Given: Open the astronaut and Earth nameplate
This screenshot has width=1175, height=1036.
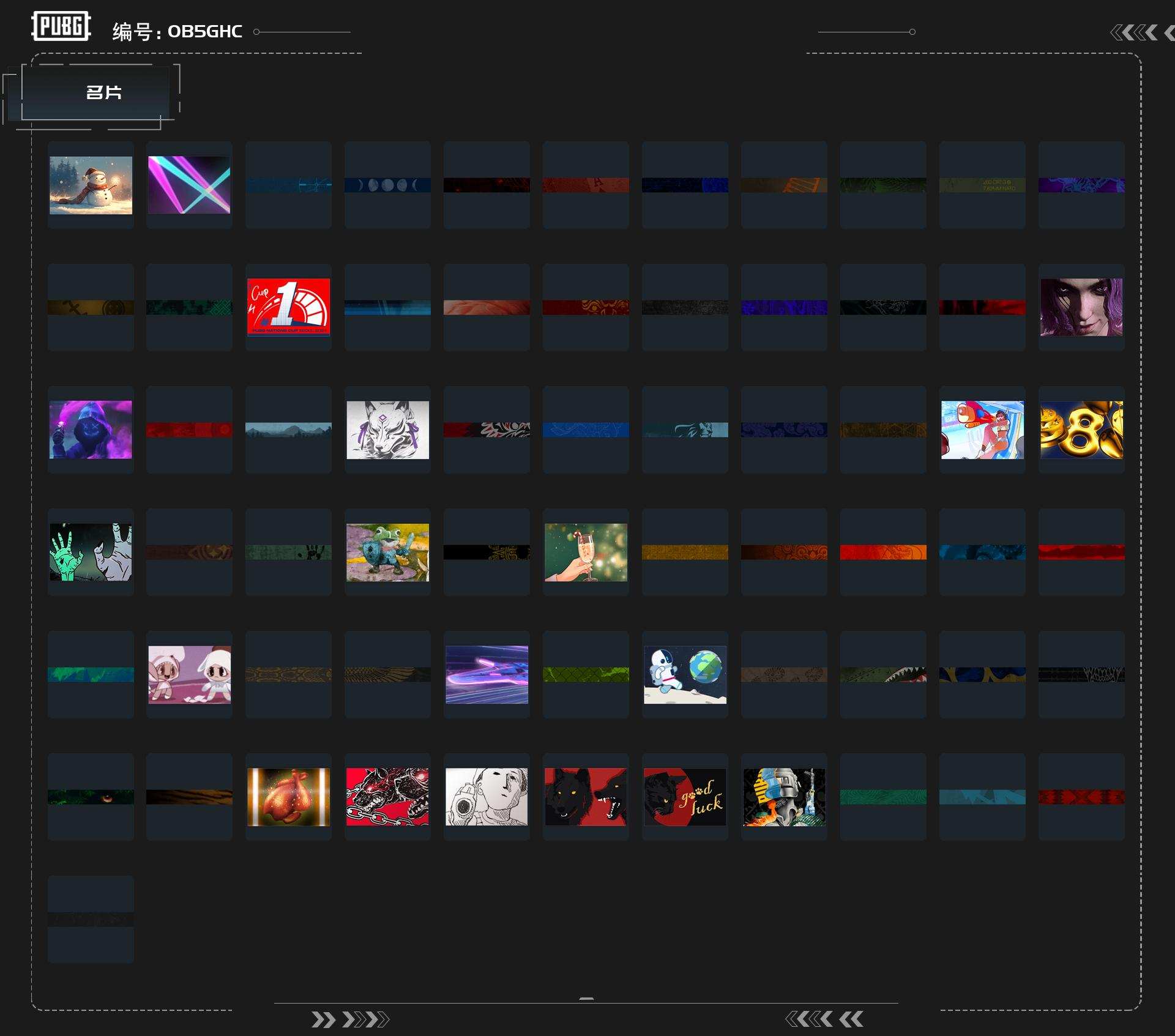Looking at the screenshot, I should tap(685, 674).
